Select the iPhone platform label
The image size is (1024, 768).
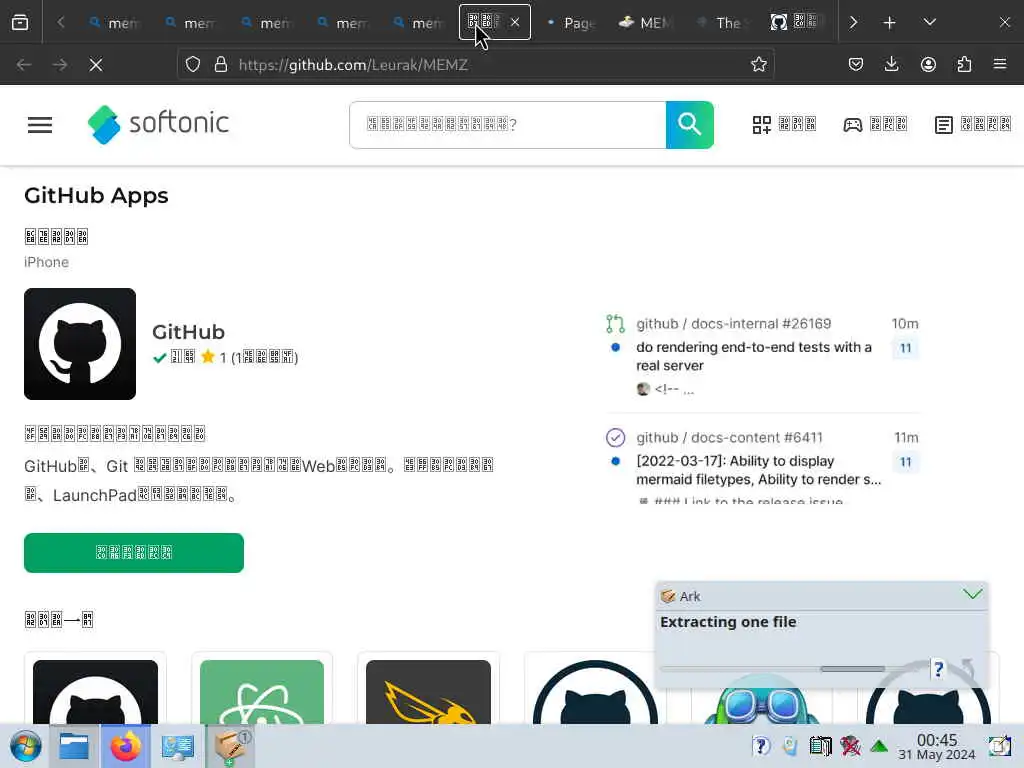click(46, 262)
